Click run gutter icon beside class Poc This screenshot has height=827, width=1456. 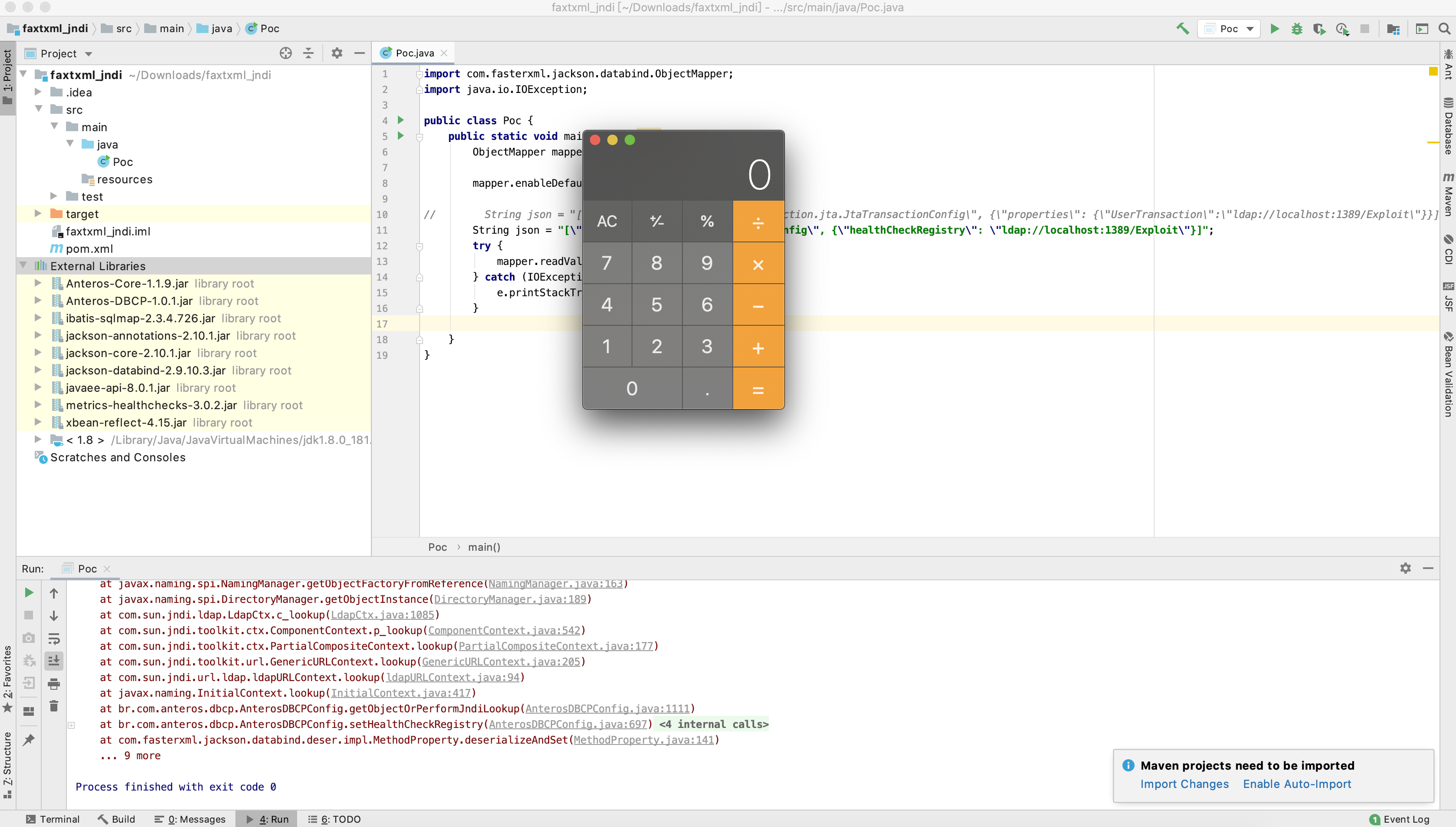tap(401, 120)
